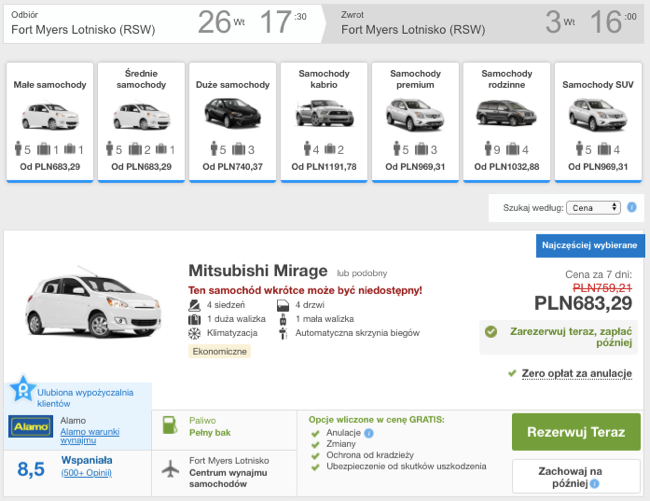
Task: Open Alamo warunki wynajmu link
Action: click(90, 436)
